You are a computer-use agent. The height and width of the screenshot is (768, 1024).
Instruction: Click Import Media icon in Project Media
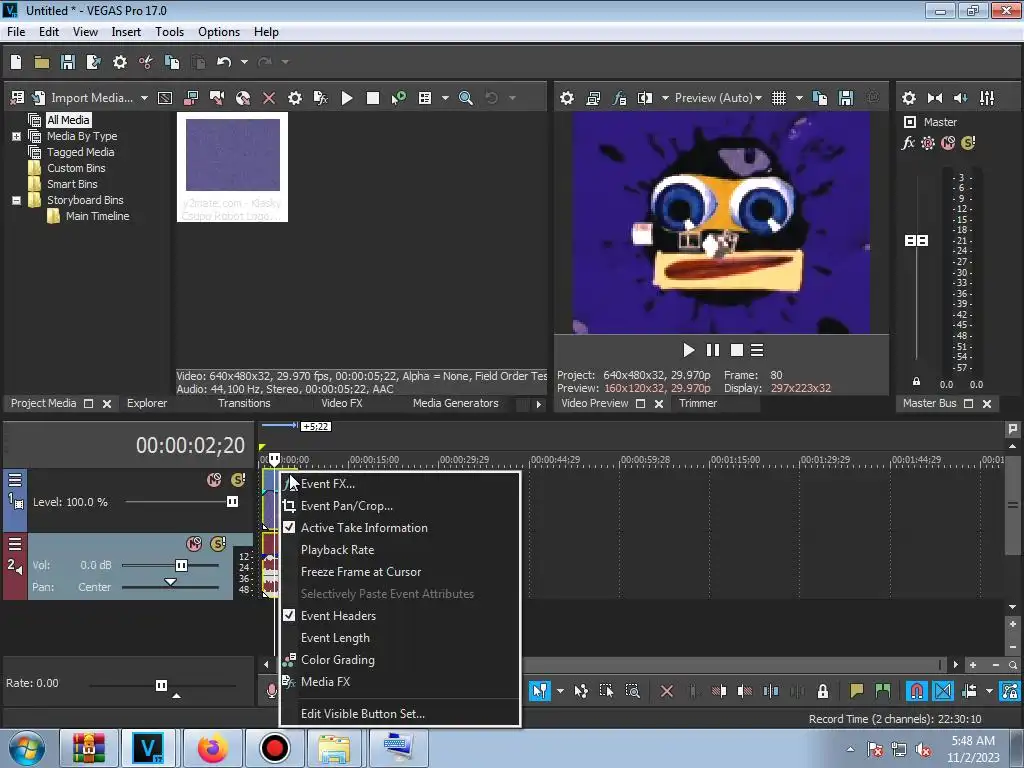point(39,98)
